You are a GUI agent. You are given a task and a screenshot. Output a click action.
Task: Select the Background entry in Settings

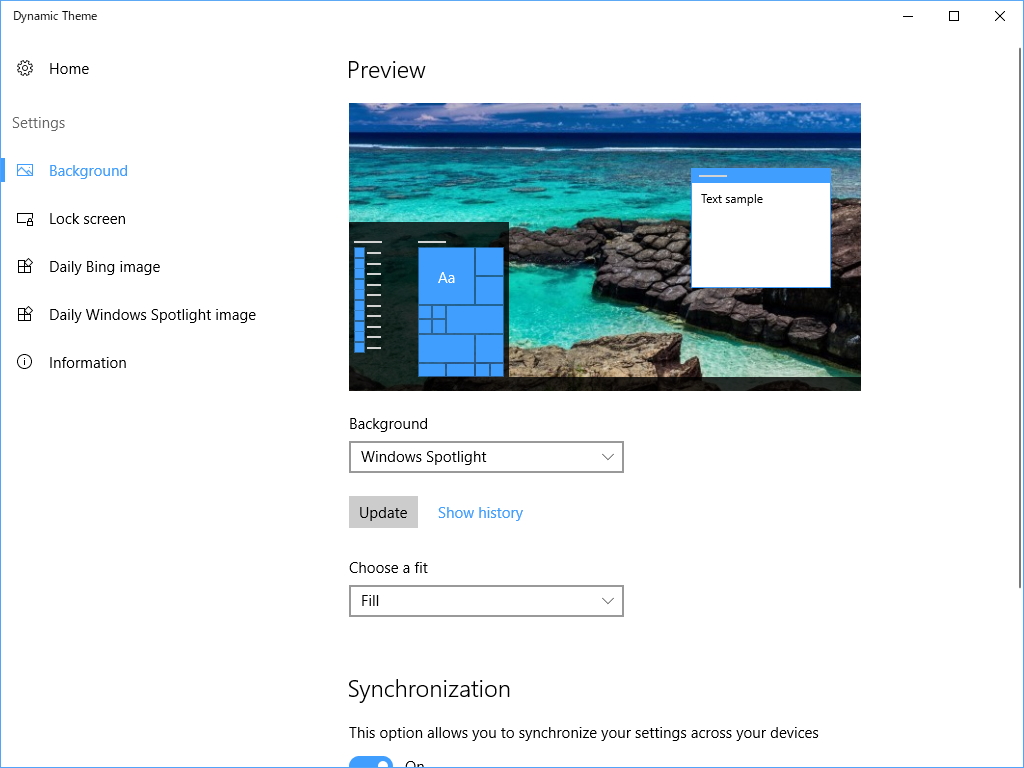(88, 170)
